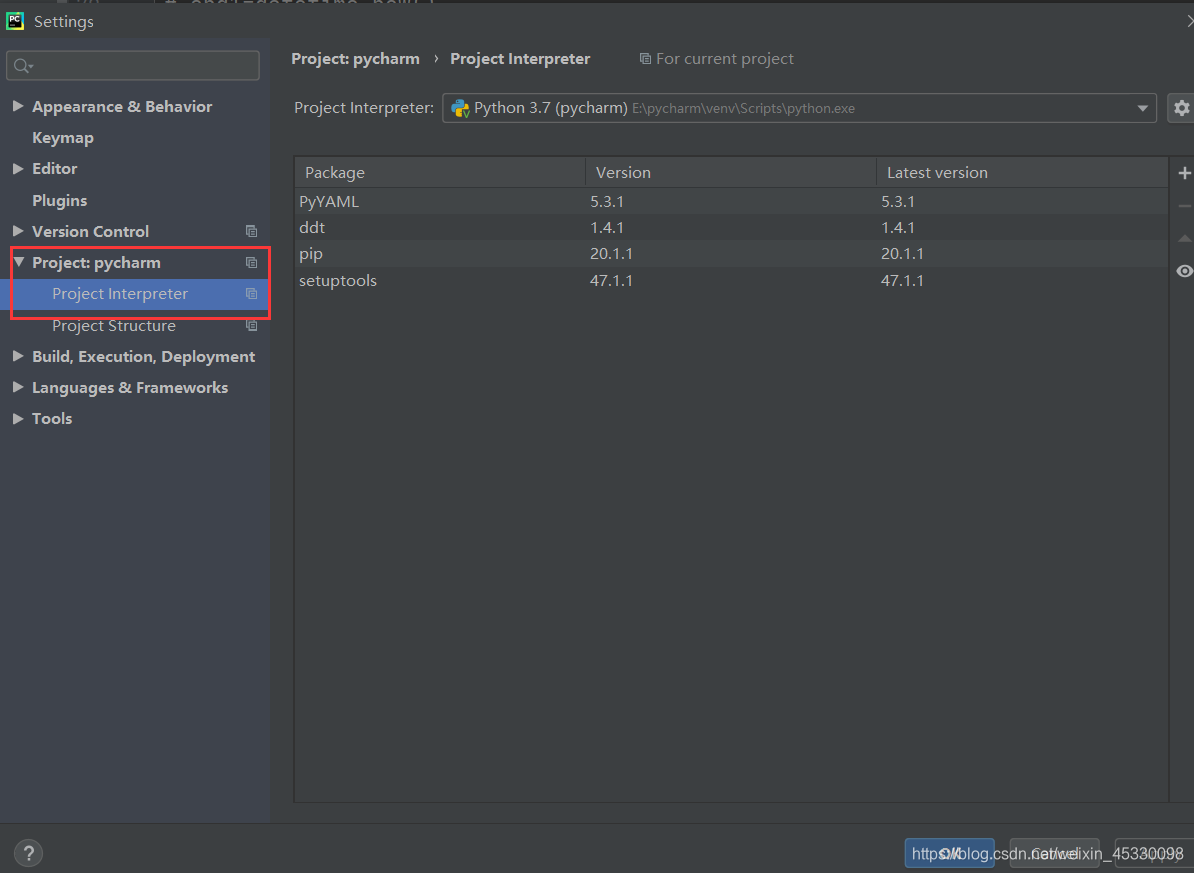Screen dimensions: 1194x873
Task: Click the question mark help icon
Action: (x=28, y=853)
